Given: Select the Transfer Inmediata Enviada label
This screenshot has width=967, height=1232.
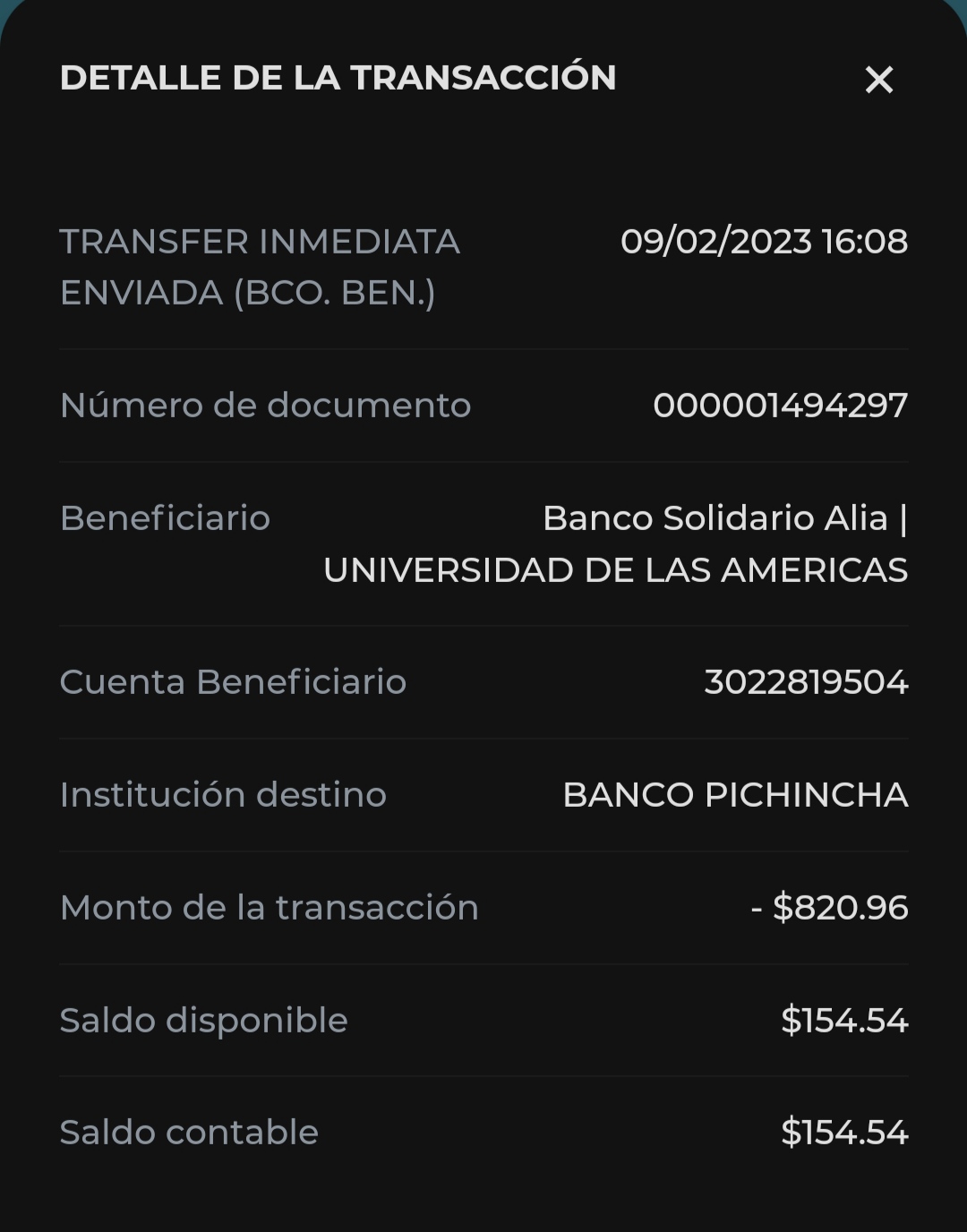Looking at the screenshot, I should [x=260, y=267].
